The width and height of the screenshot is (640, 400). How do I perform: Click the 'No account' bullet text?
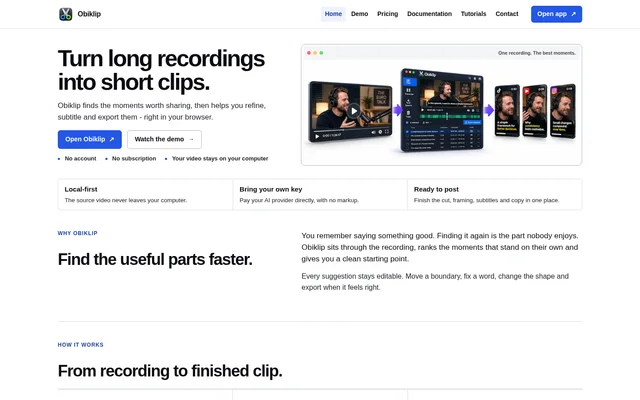click(80, 158)
